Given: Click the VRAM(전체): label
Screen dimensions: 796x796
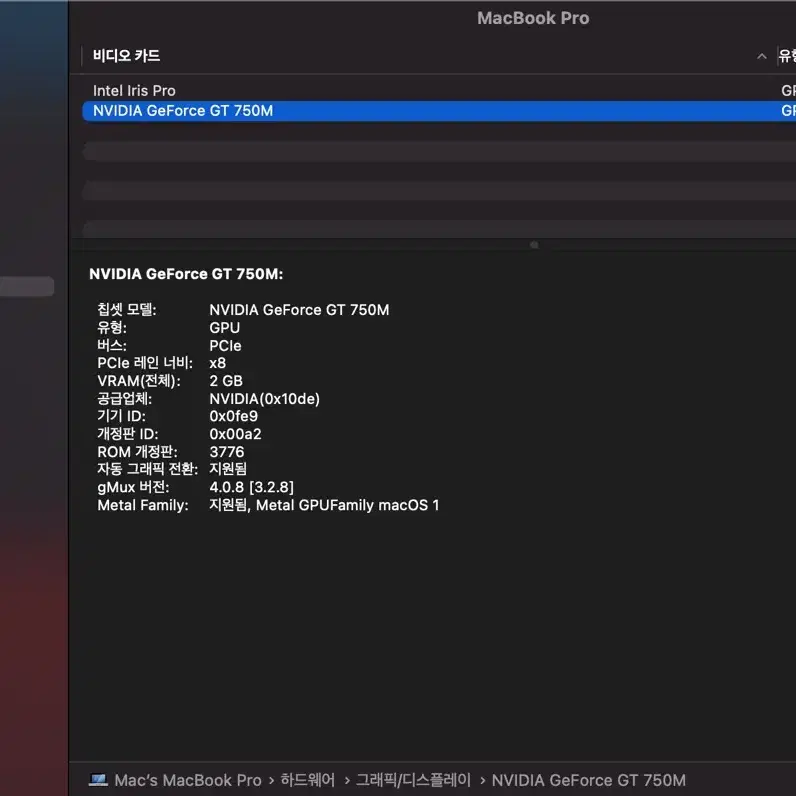Looking at the screenshot, I should coord(139,381).
